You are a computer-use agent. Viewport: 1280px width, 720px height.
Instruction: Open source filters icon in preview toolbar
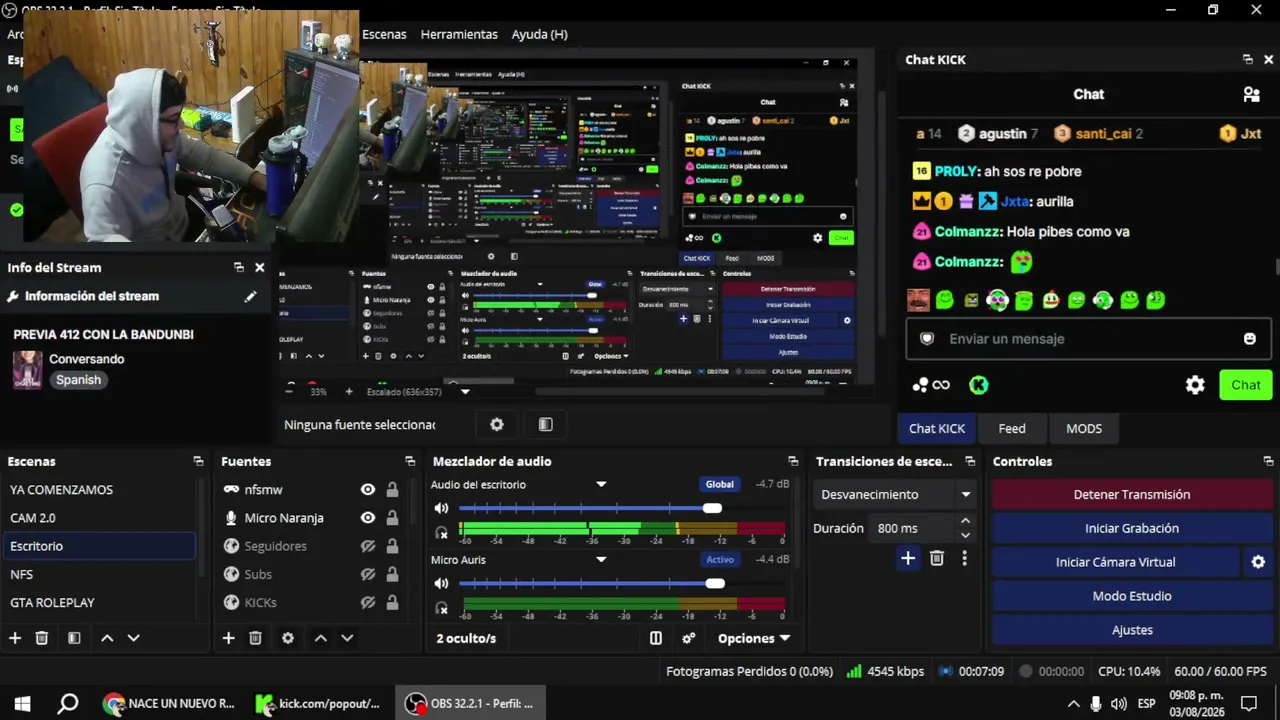click(x=545, y=424)
